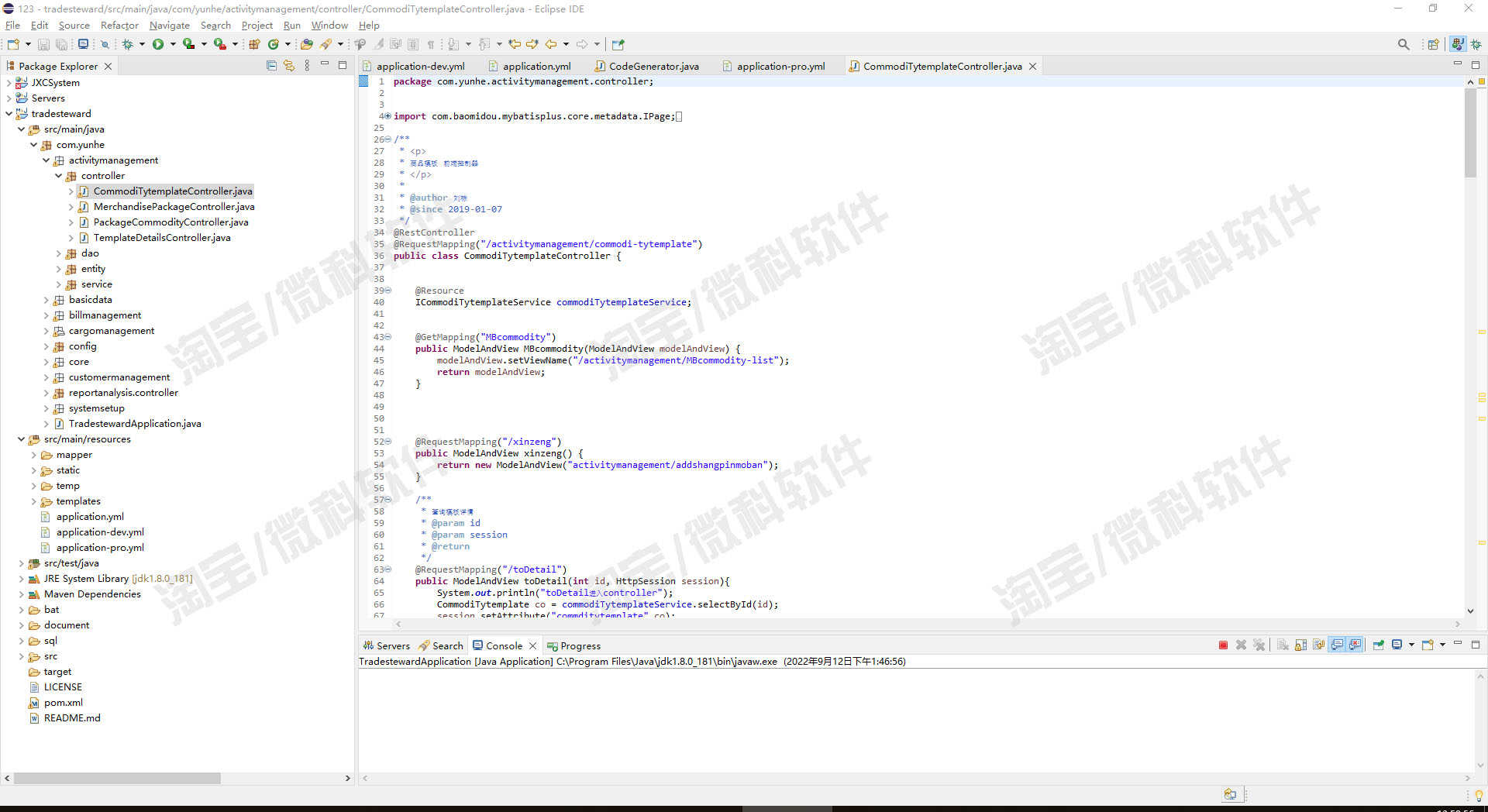Click the New Java Class icon
Screen dimensions: 1488x812
pos(274,44)
